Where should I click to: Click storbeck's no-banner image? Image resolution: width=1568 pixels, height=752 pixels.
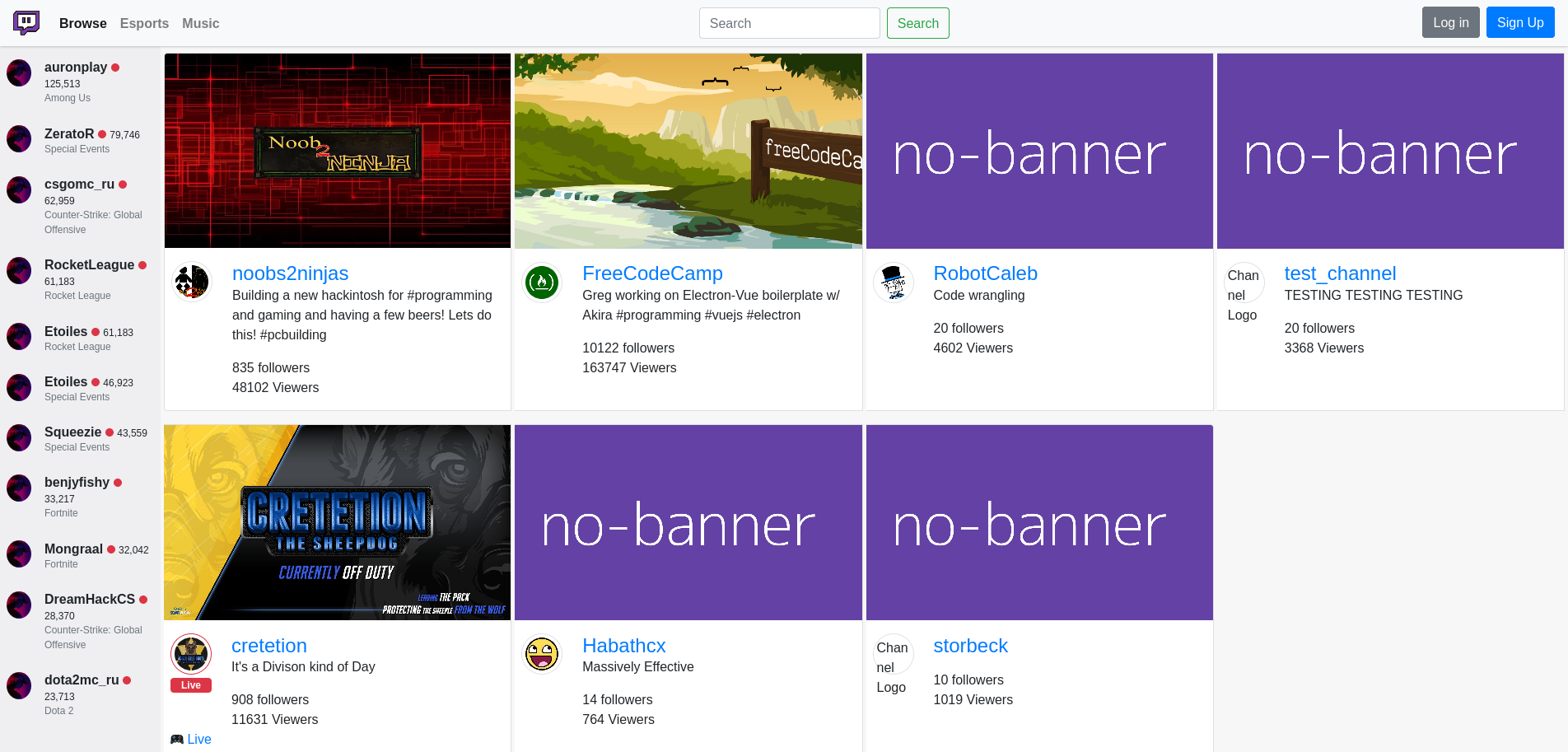(x=1039, y=523)
